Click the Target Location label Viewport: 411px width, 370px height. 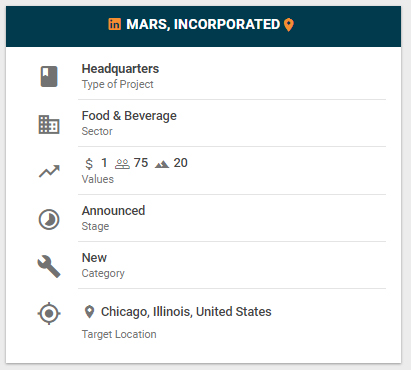click(x=119, y=334)
